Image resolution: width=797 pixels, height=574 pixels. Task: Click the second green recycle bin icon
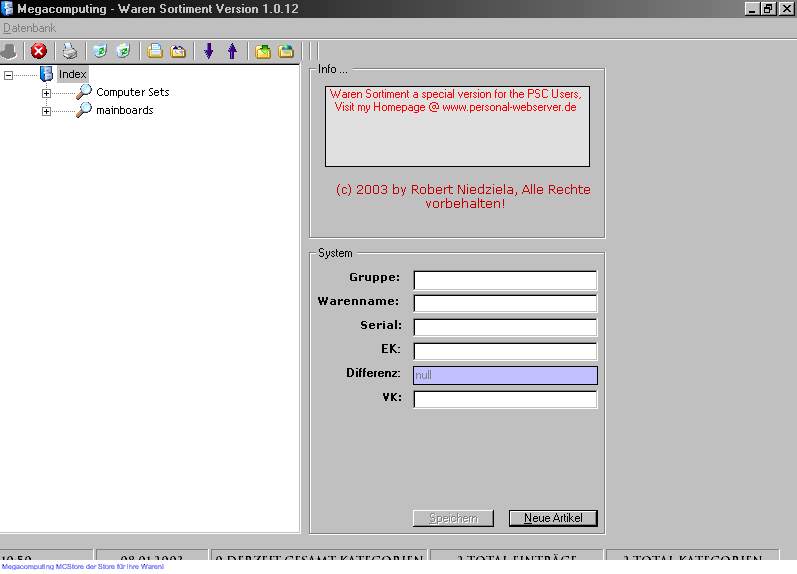(x=123, y=51)
